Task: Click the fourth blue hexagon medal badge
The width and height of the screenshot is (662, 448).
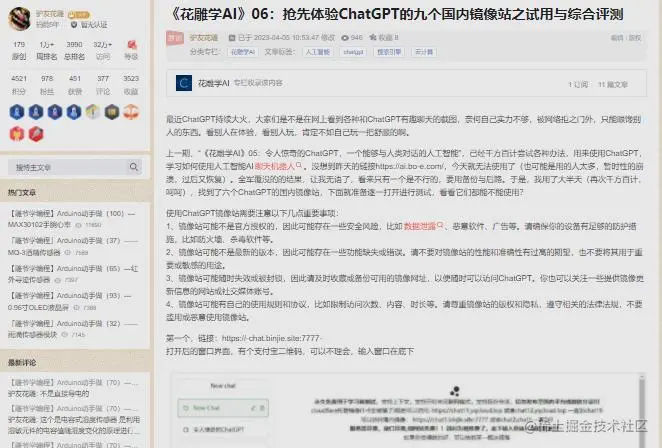Action: [74, 112]
